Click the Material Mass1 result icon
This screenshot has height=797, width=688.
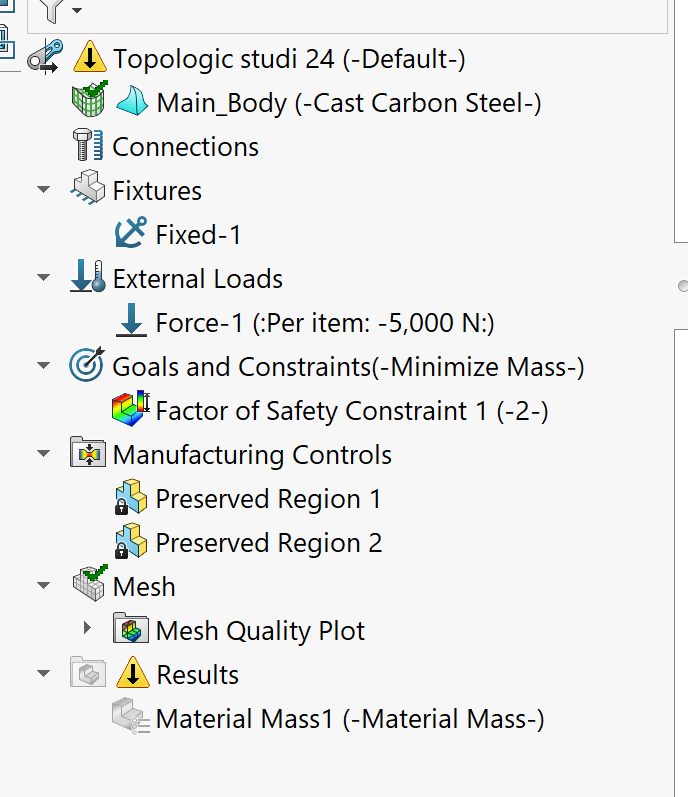pyautogui.click(x=131, y=719)
